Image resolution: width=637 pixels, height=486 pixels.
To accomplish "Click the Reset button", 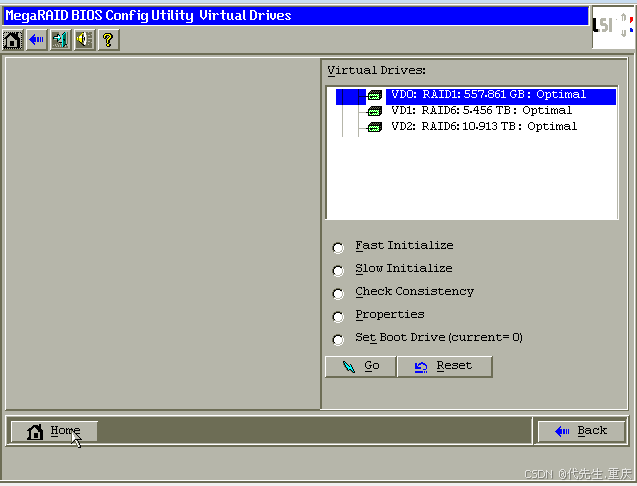I will point(444,367).
